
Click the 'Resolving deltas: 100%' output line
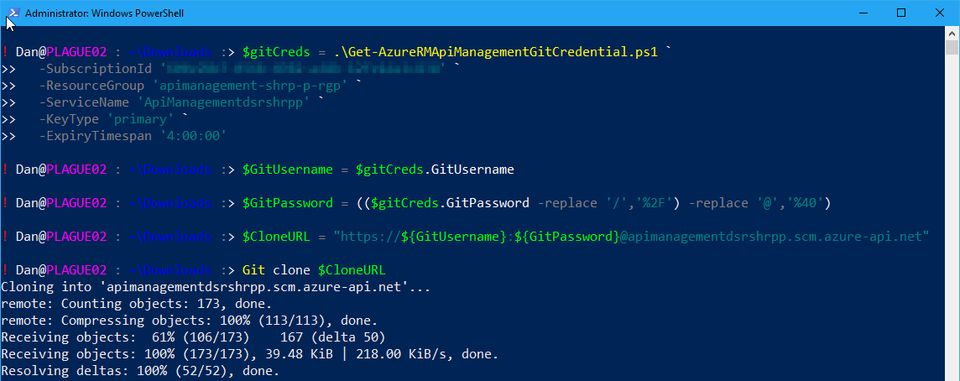point(140,371)
